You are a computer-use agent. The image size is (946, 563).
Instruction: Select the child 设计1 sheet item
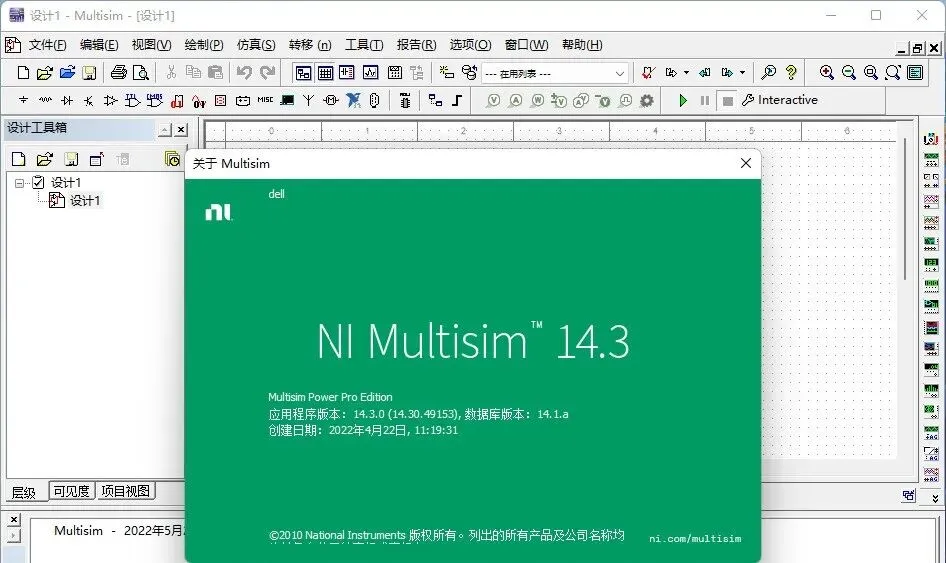click(84, 200)
